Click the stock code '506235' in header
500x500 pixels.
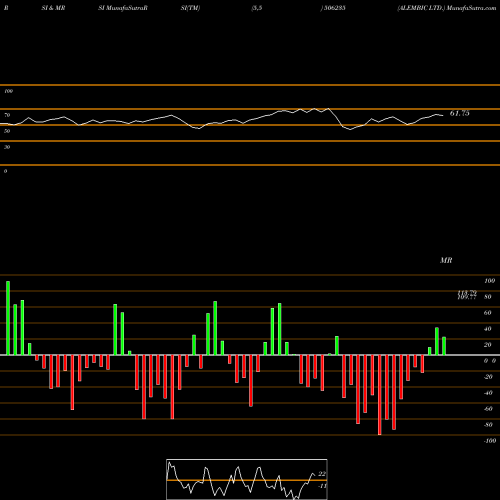click(335, 8)
